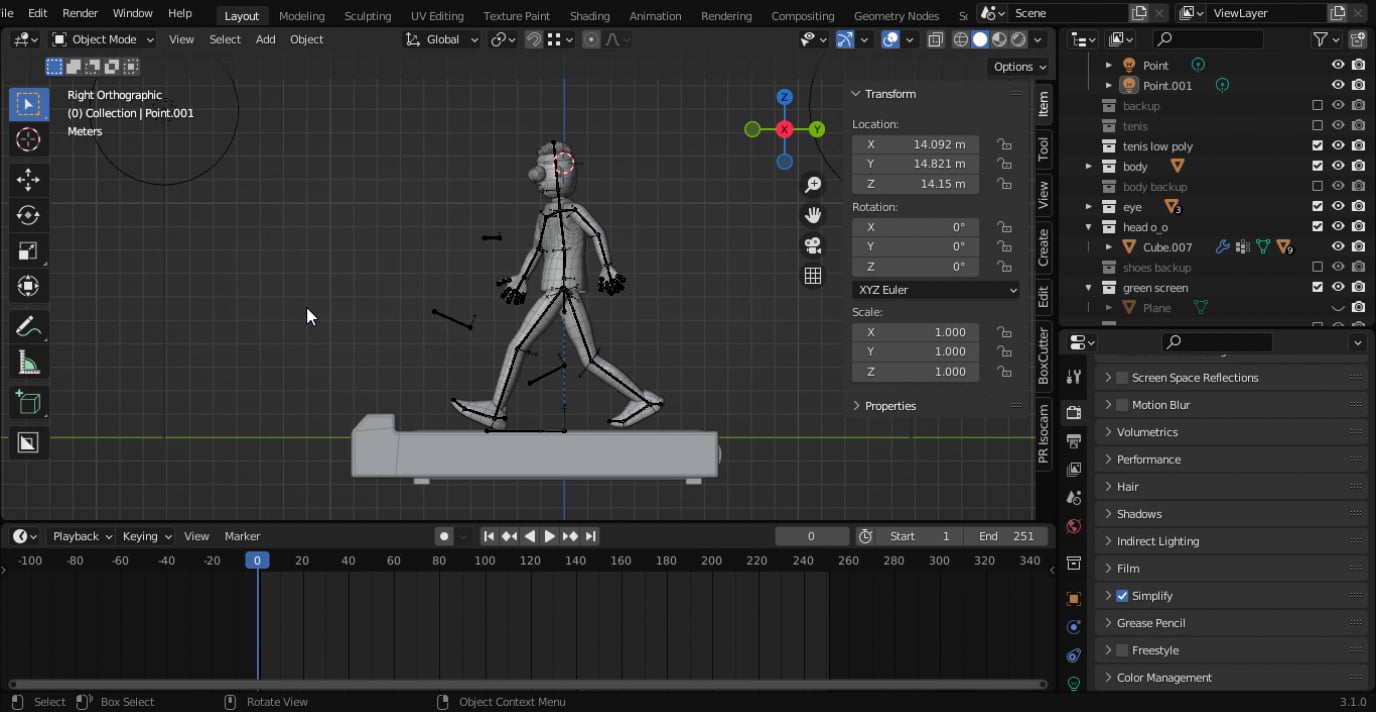This screenshot has width=1376, height=712.
Task: Click the current frame field showing 0
Action: pyautogui.click(x=811, y=536)
